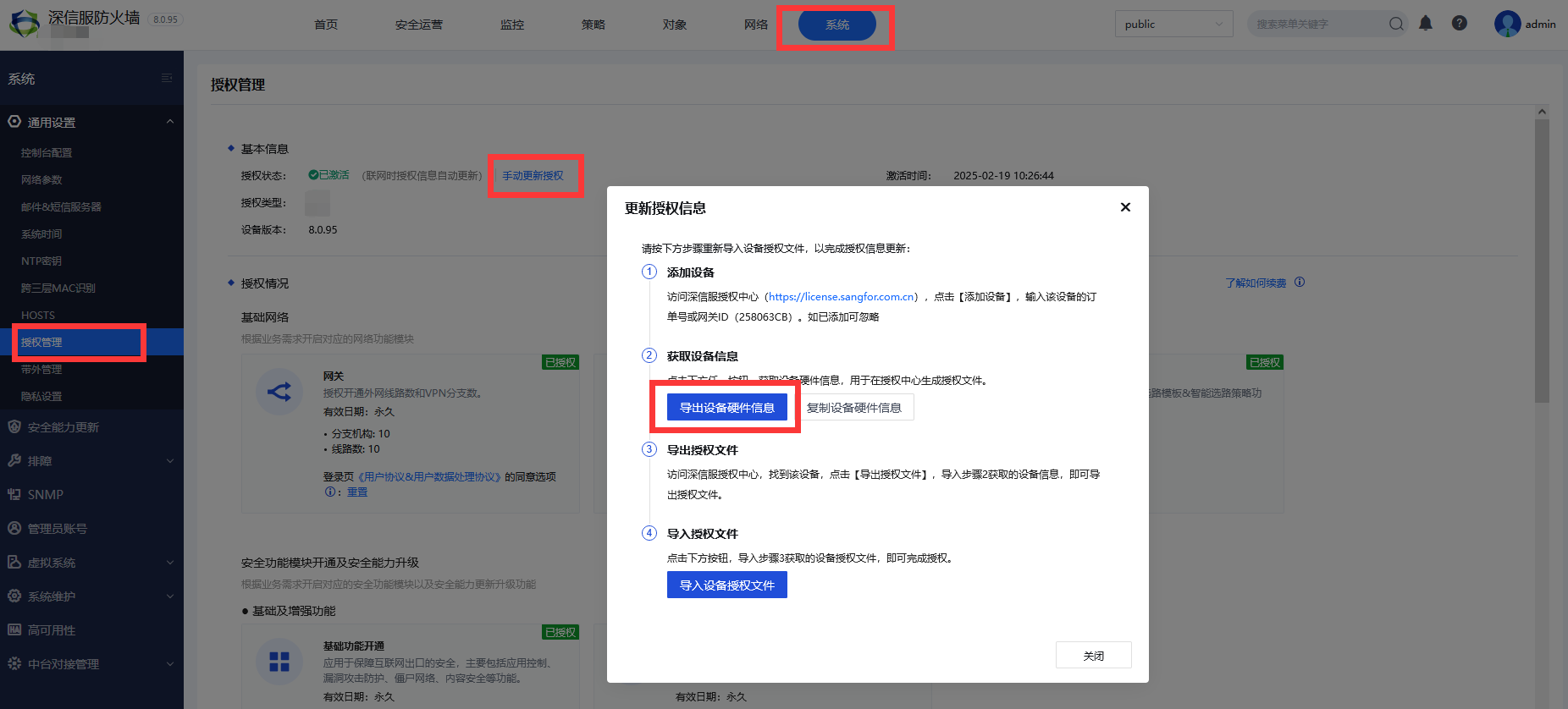The image size is (1568, 709).
Task: Collapse sidebar using the menu fold icon
Action: 167,79
